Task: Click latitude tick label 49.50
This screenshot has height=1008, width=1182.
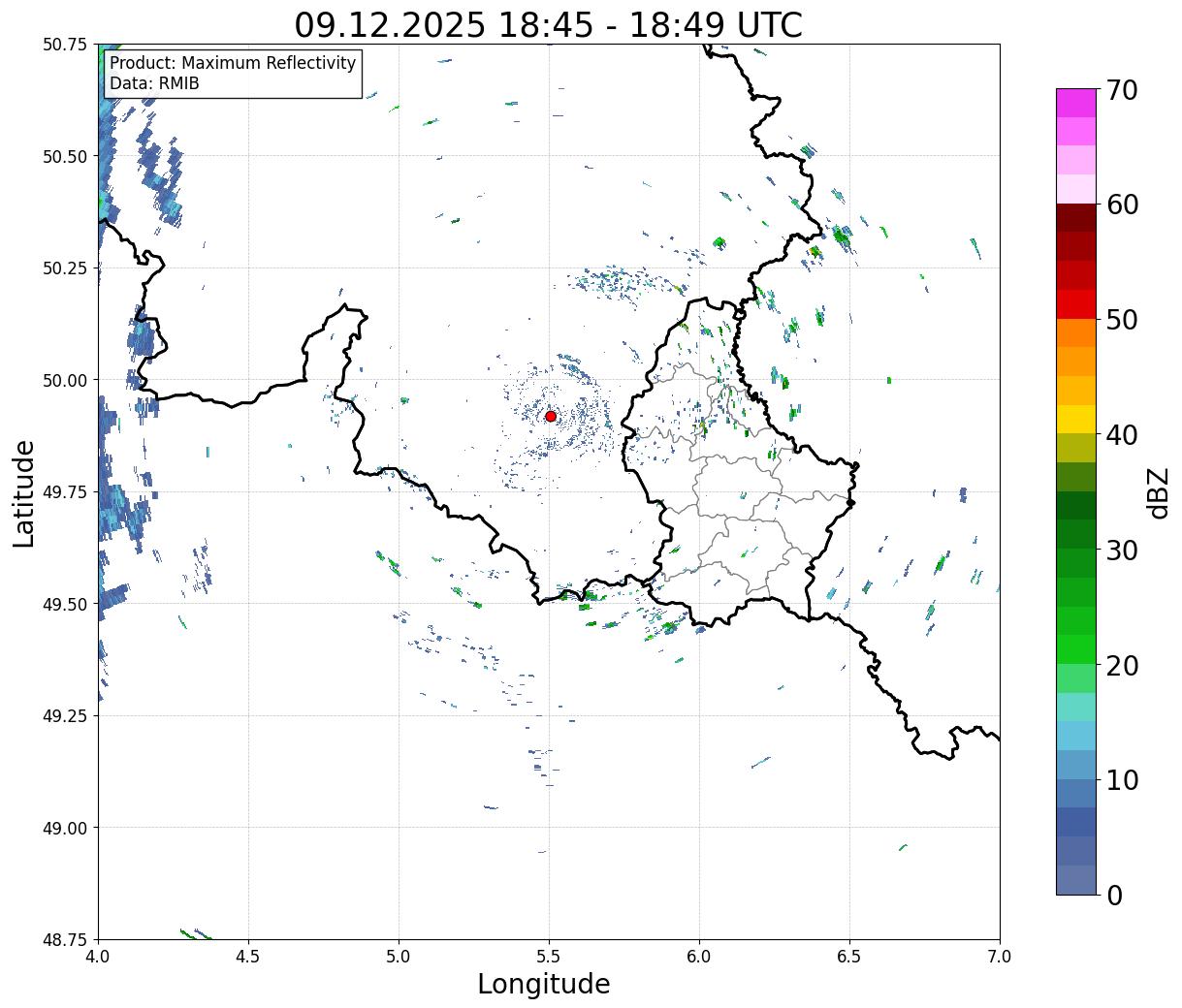Action: [65, 604]
